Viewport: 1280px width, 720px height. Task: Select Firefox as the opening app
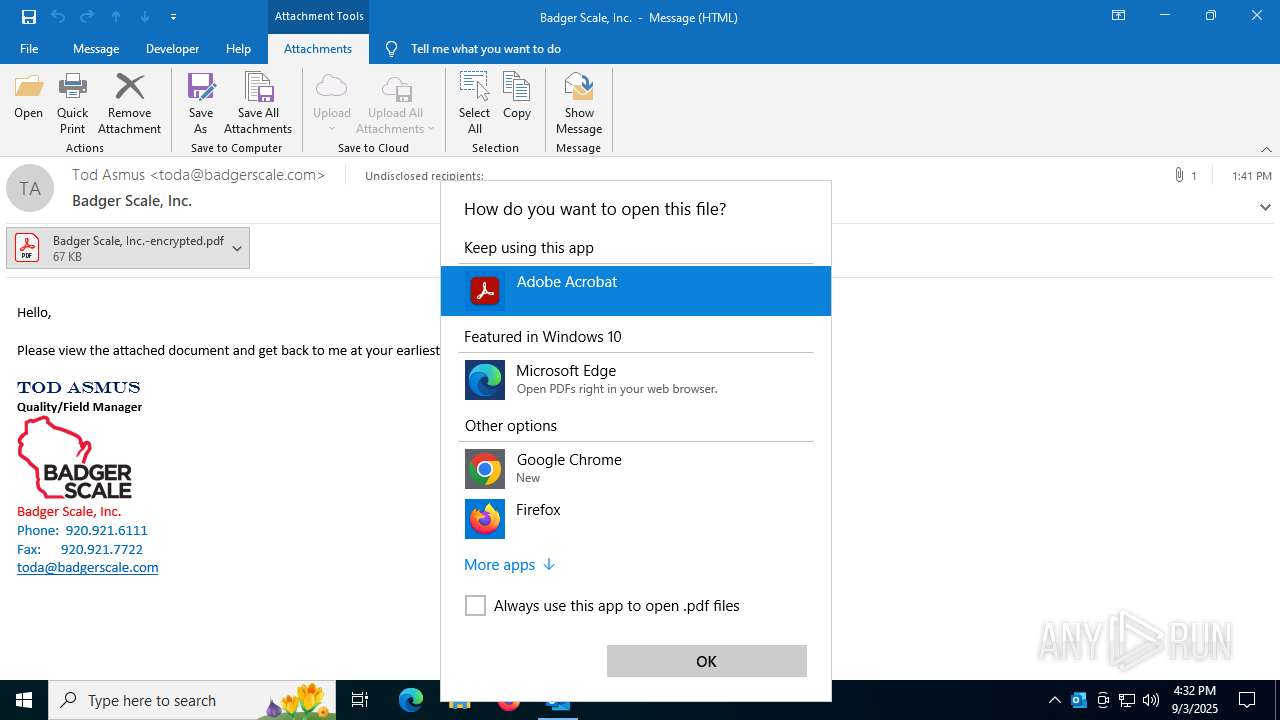pyautogui.click(x=636, y=518)
